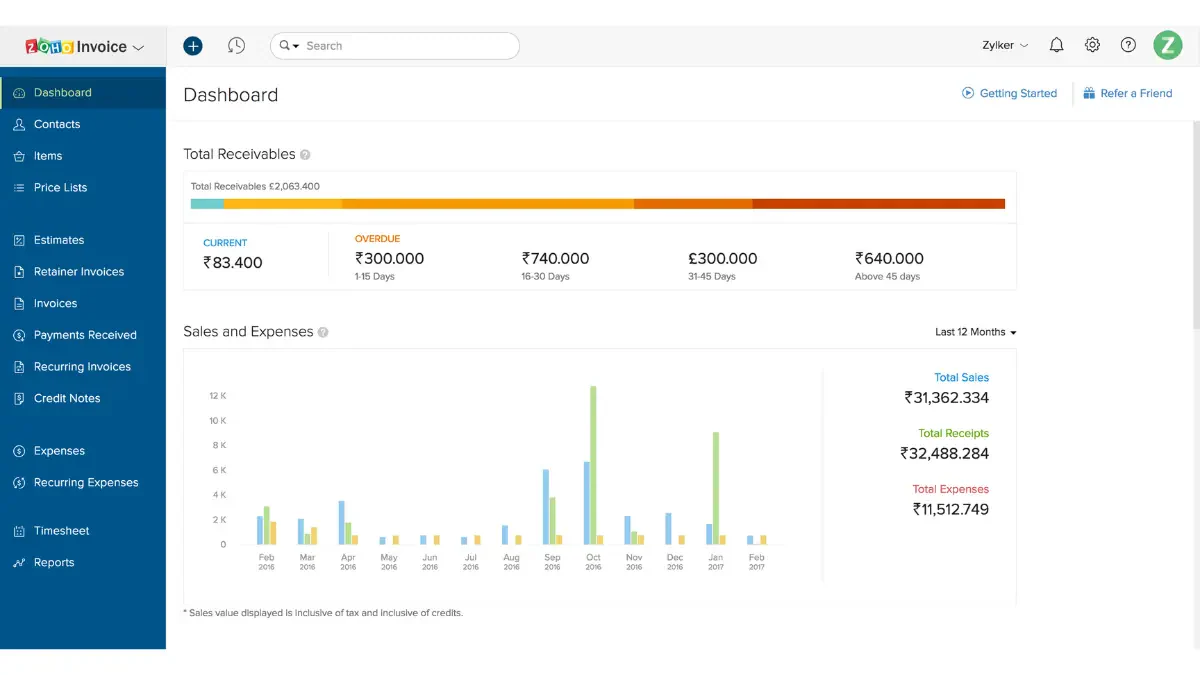Screen dimensions: 1200x675
Task: Click the green Jan 2017 receipts bar
Action: pos(716,488)
